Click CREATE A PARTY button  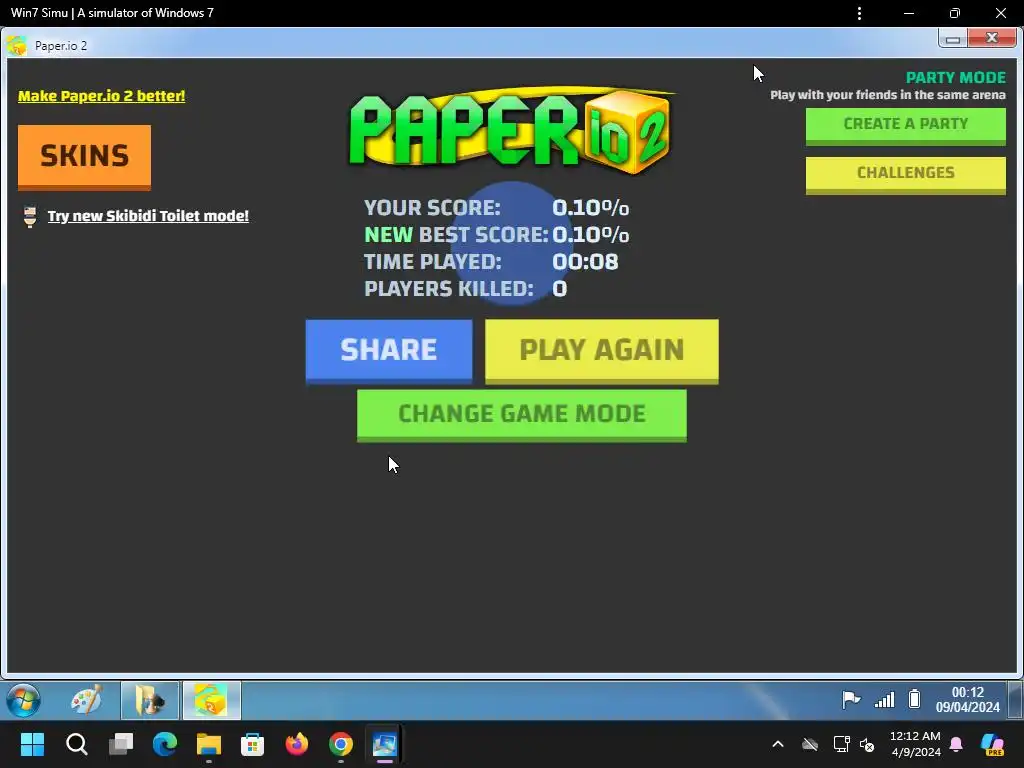tap(905, 125)
